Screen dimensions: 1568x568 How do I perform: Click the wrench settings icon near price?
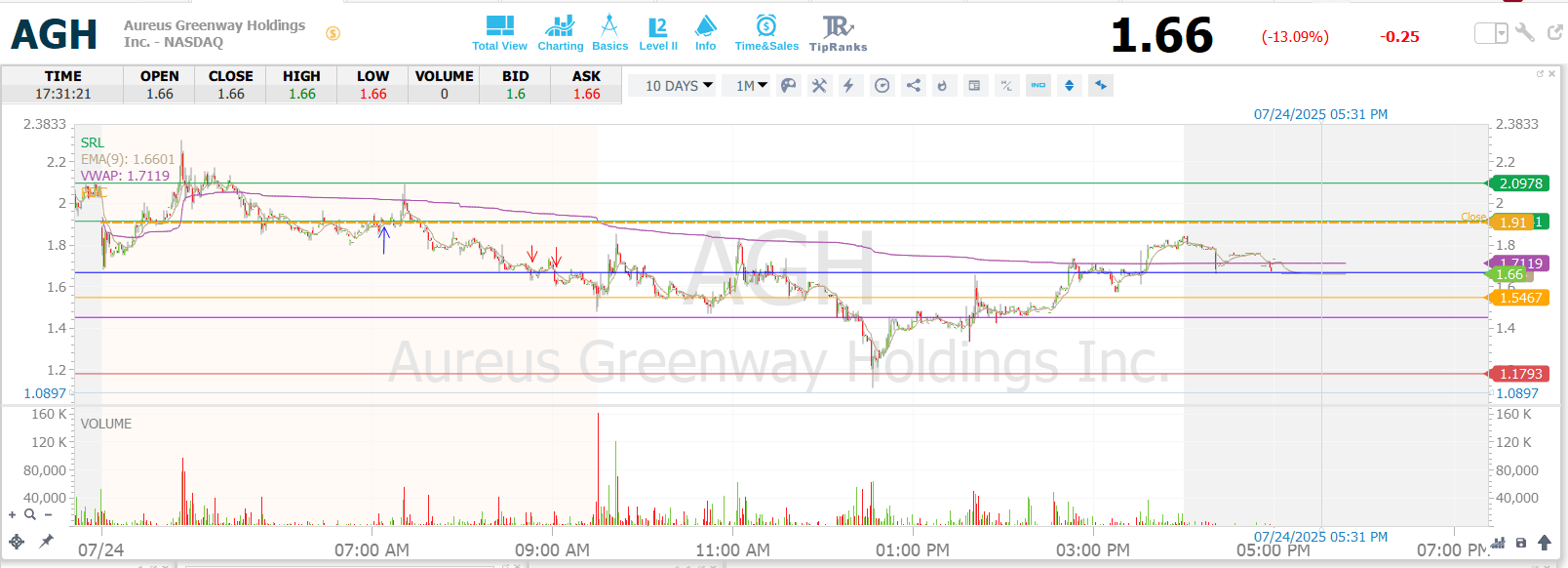point(1525,33)
